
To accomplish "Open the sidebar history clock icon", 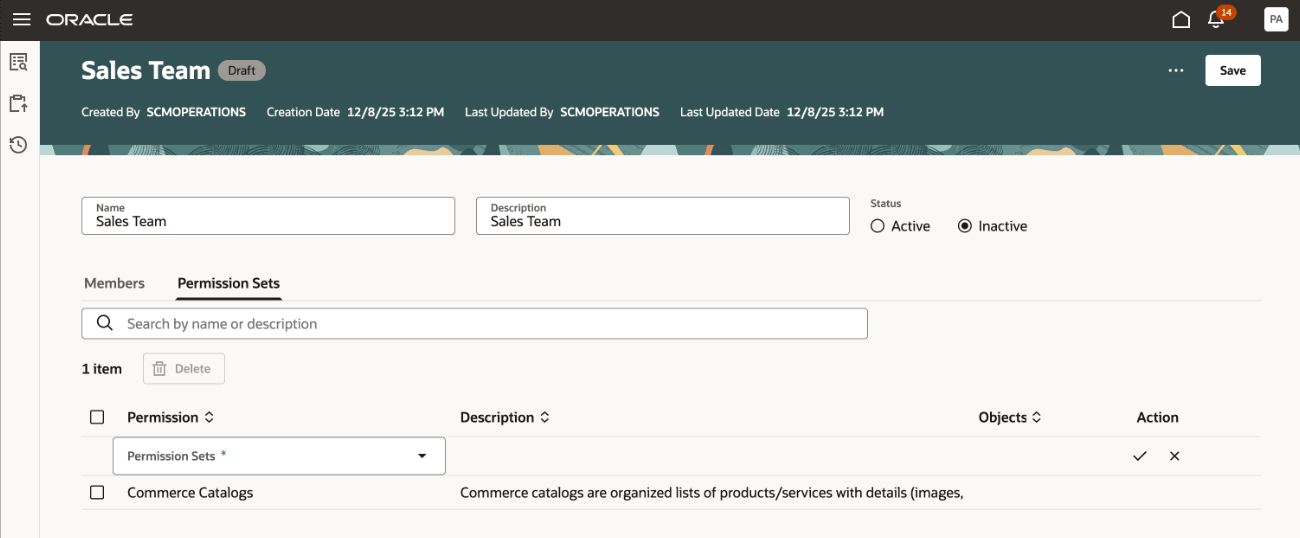I will click(x=18, y=145).
